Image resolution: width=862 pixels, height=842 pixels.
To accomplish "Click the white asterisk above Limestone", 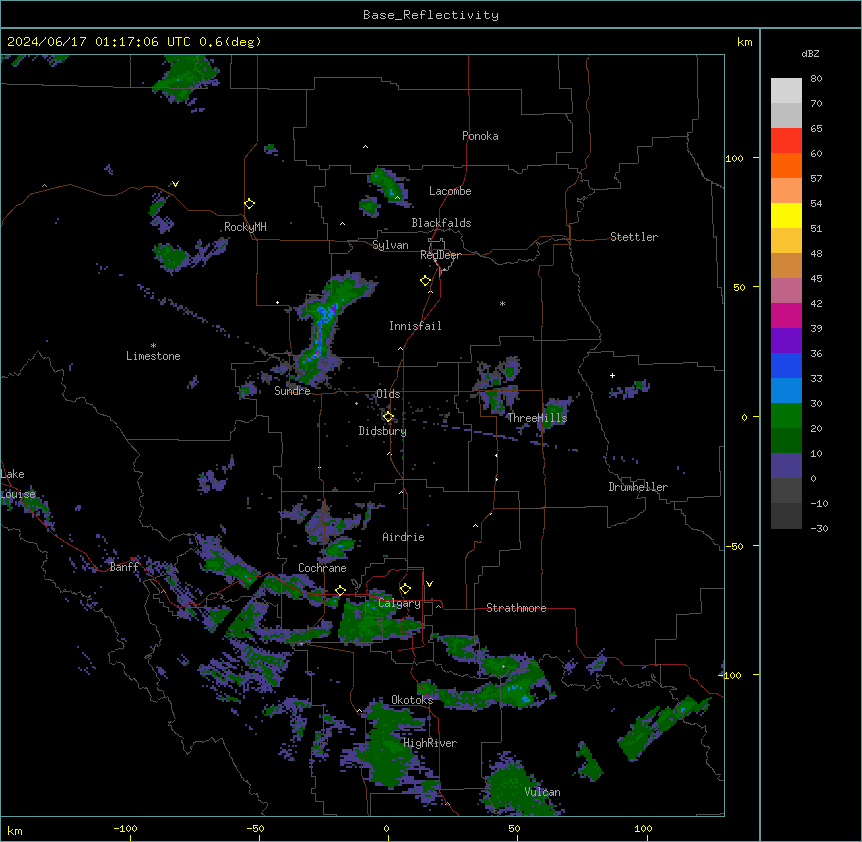I will coord(153,346).
